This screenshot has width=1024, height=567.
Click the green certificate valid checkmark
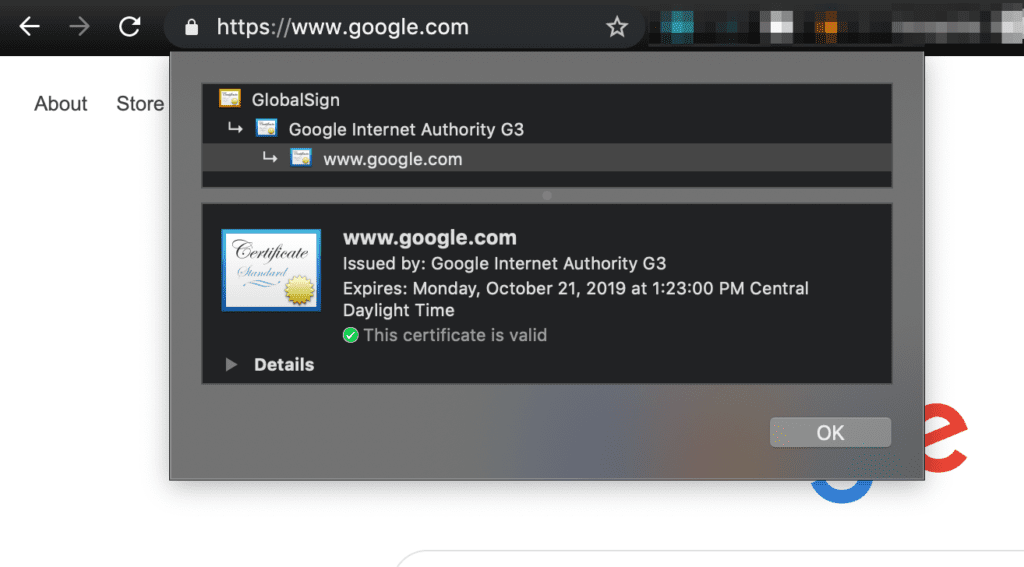[x=350, y=335]
